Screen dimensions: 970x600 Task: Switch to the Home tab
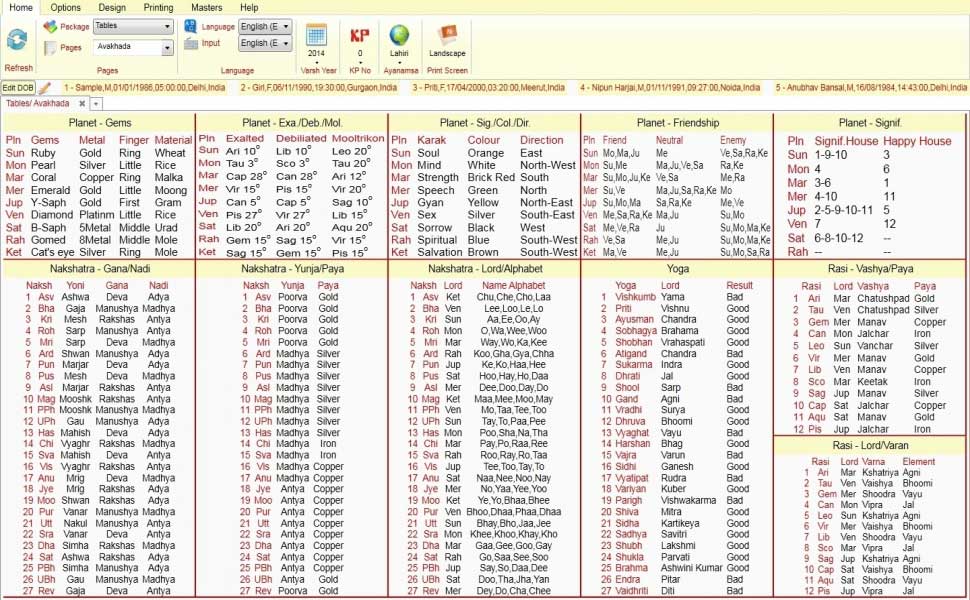20,7
